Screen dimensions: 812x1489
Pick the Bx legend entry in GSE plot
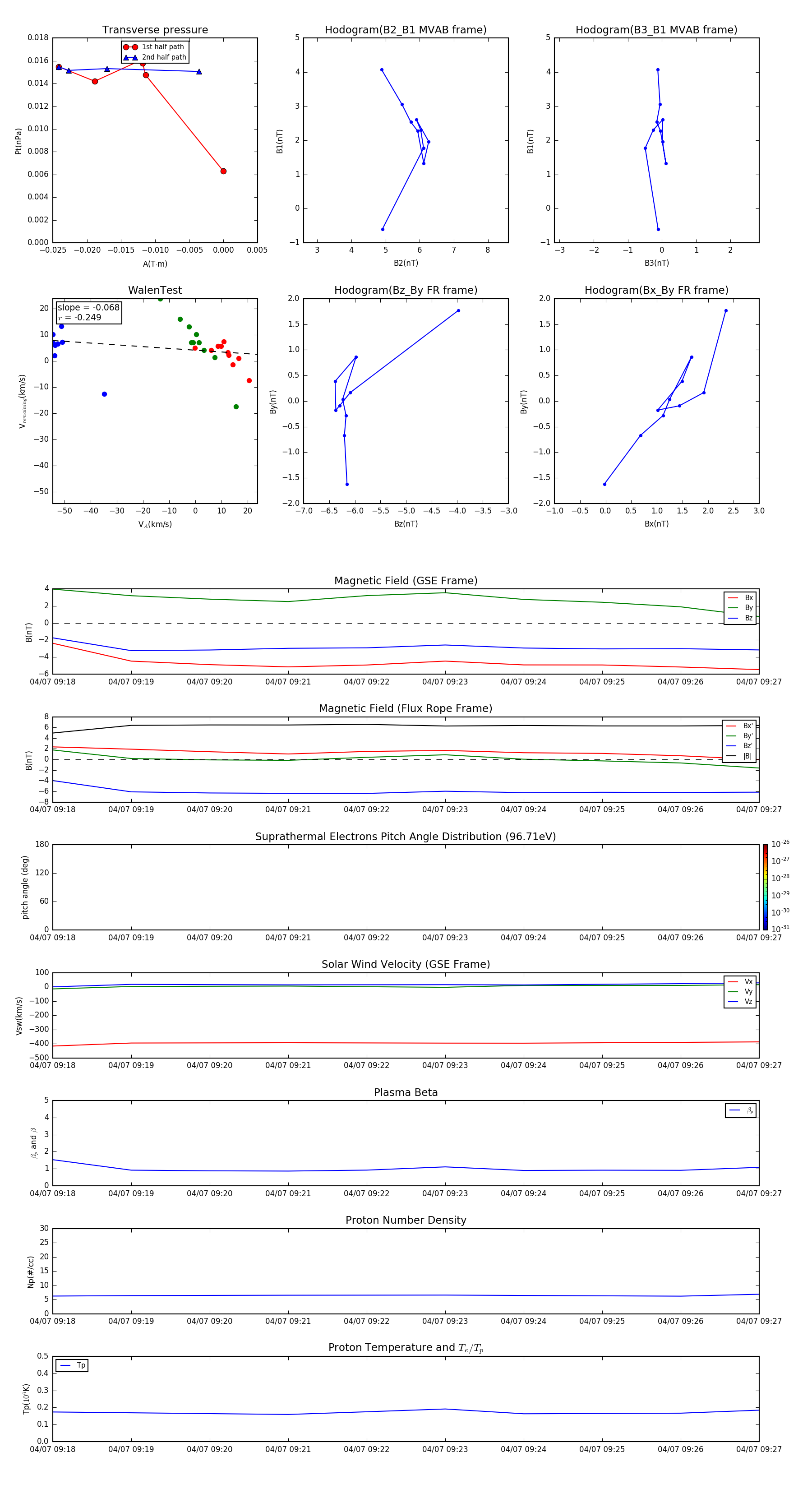[740, 598]
